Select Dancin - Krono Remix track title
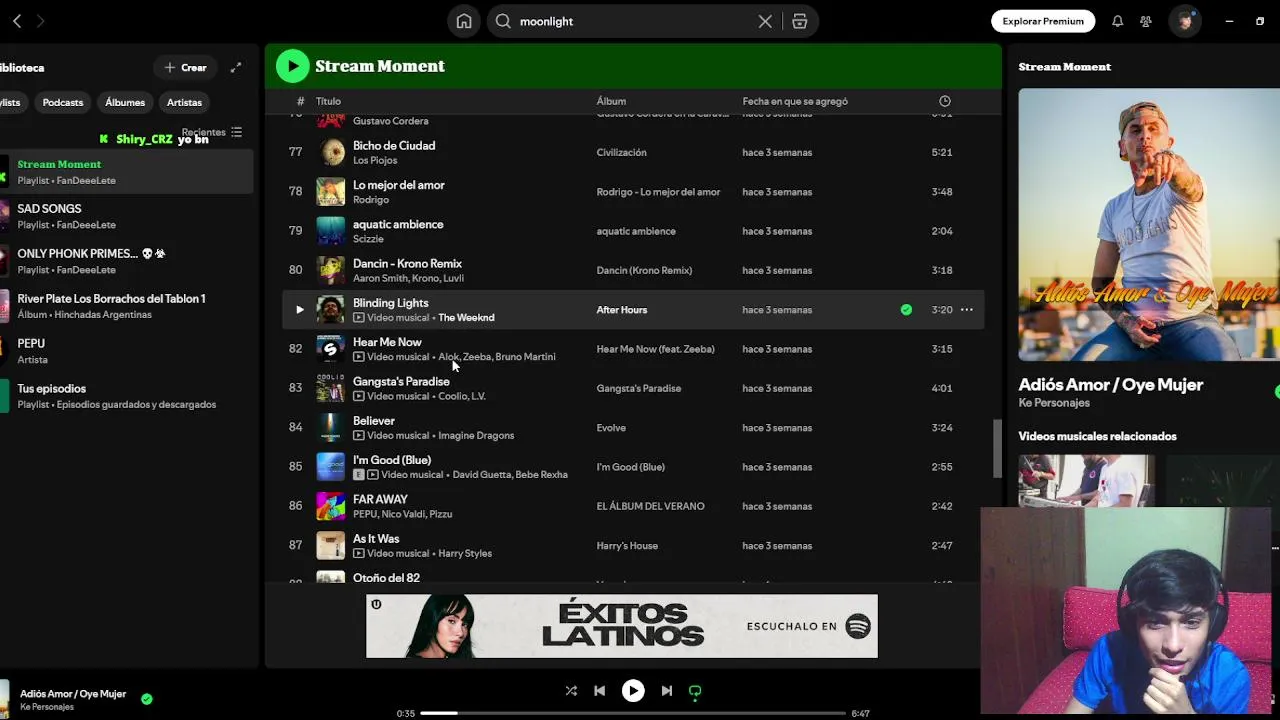The height and width of the screenshot is (720, 1280). (407, 263)
